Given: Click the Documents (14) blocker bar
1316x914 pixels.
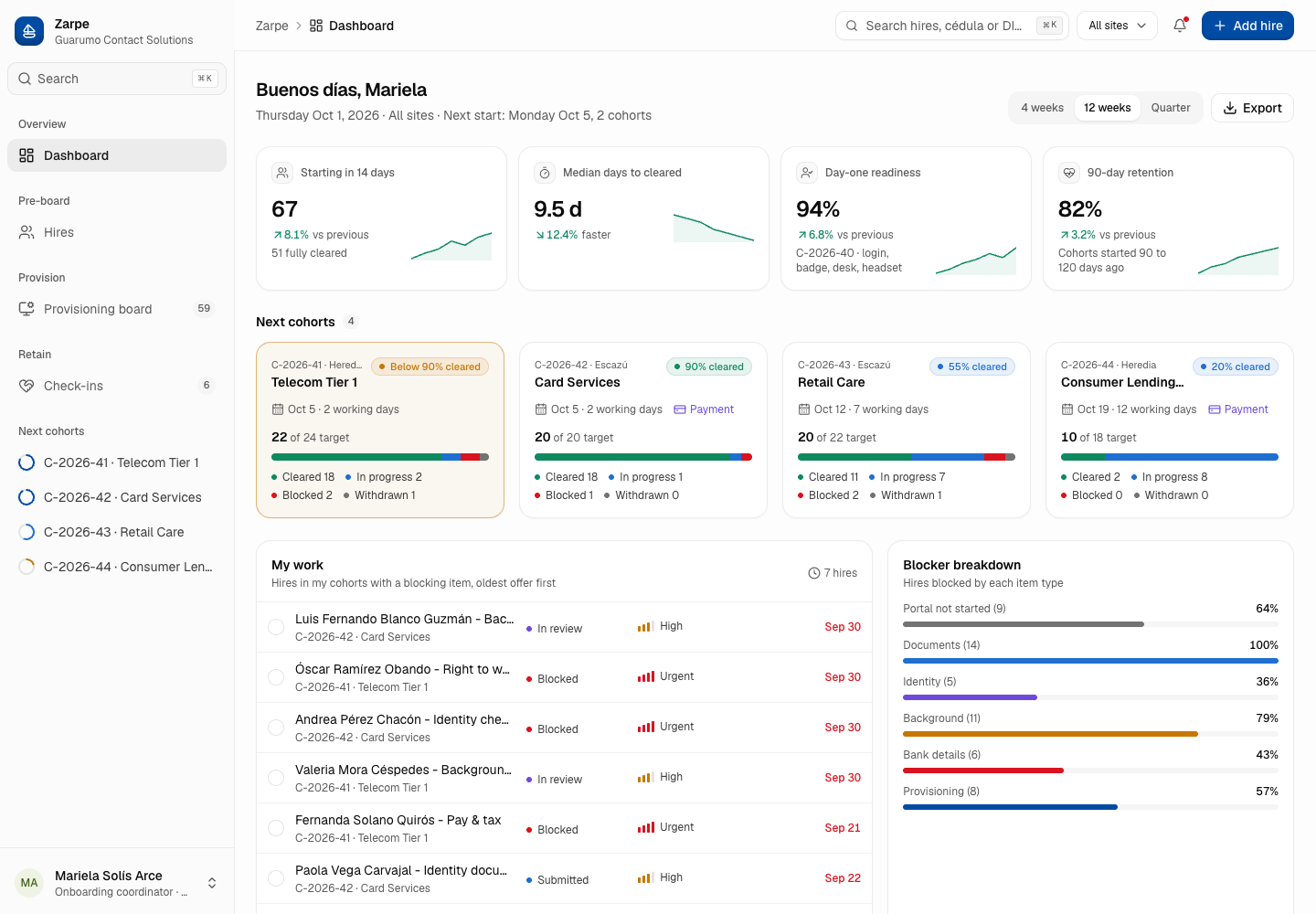Looking at the screenshot, I should pos(1090,661).
